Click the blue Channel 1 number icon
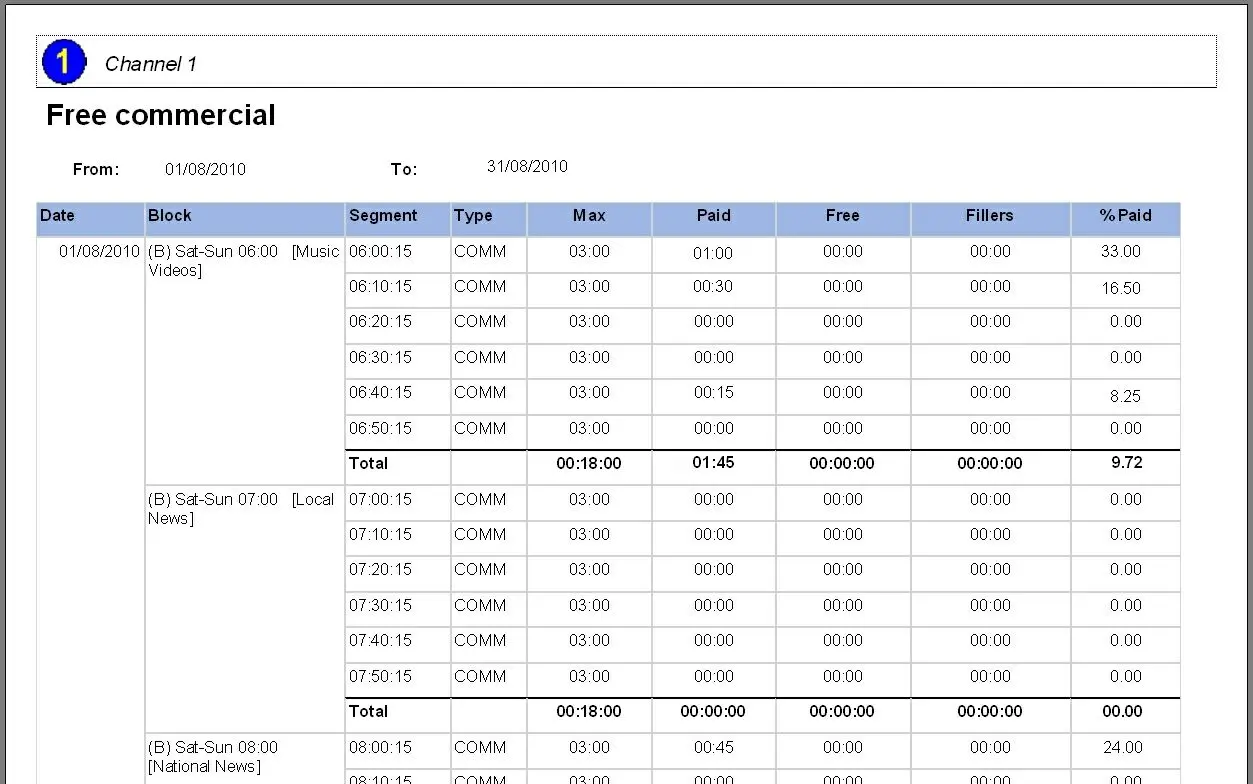Image resolution: width=1253 pixels, height=784 pixels. click(x=63, y=62)
